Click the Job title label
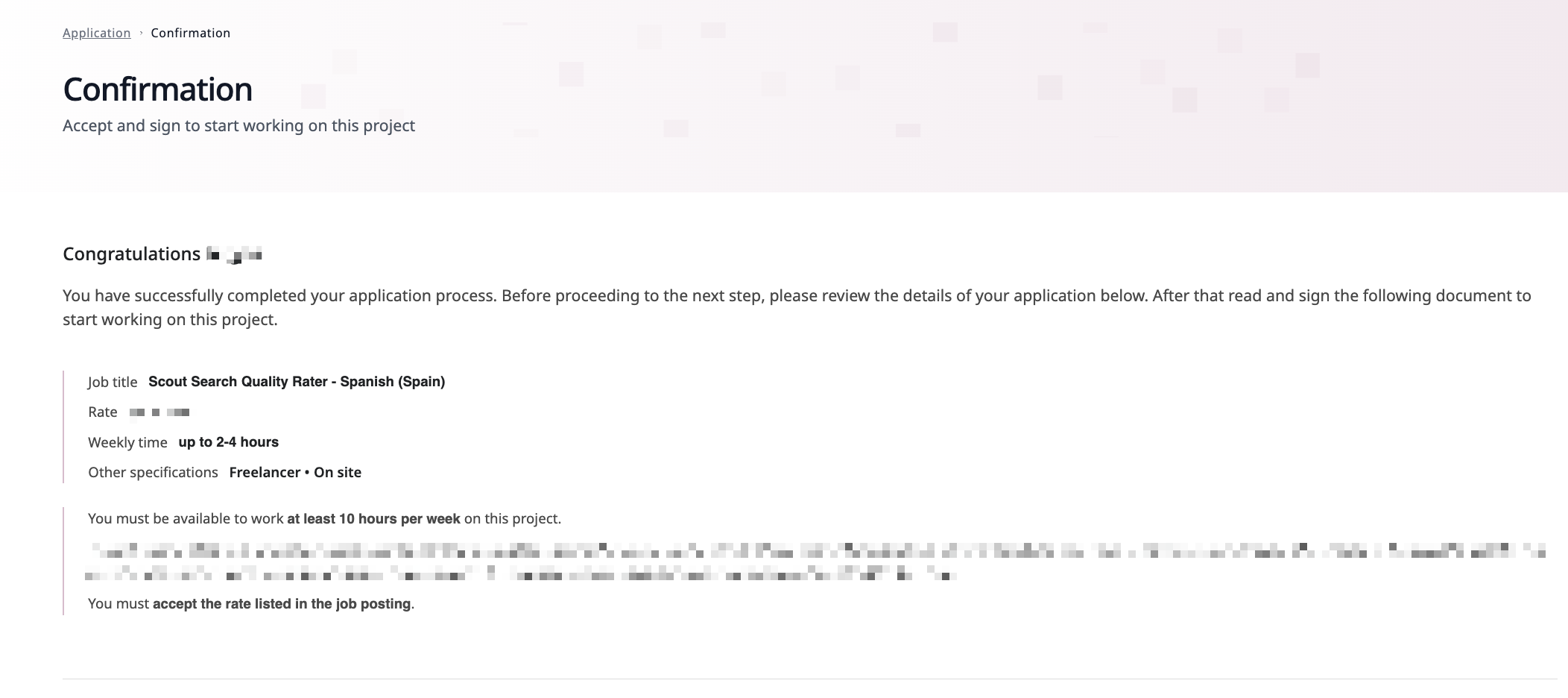Screen dimensions: 1568x698 tap(113, 382)
